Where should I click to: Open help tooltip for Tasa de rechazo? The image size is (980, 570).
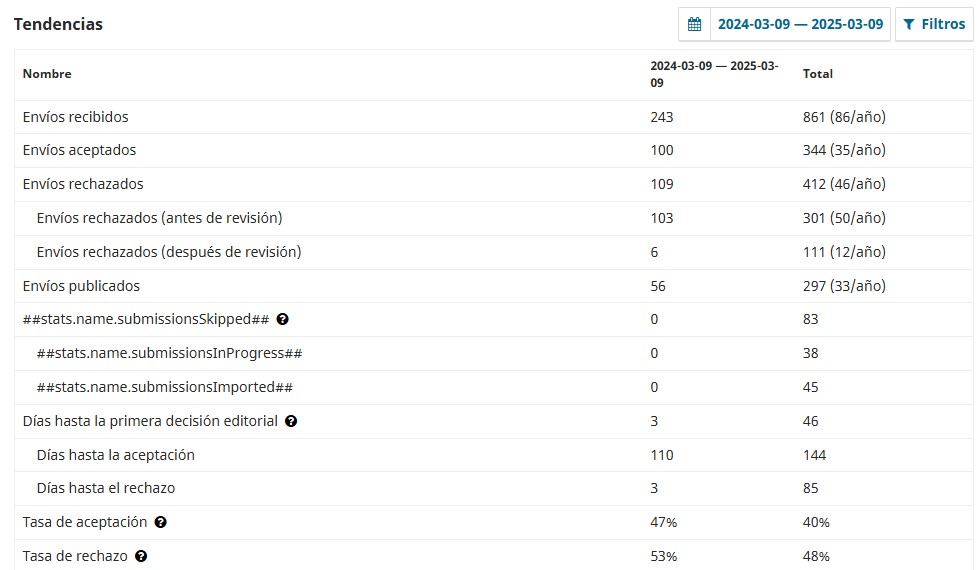point(141,556)
